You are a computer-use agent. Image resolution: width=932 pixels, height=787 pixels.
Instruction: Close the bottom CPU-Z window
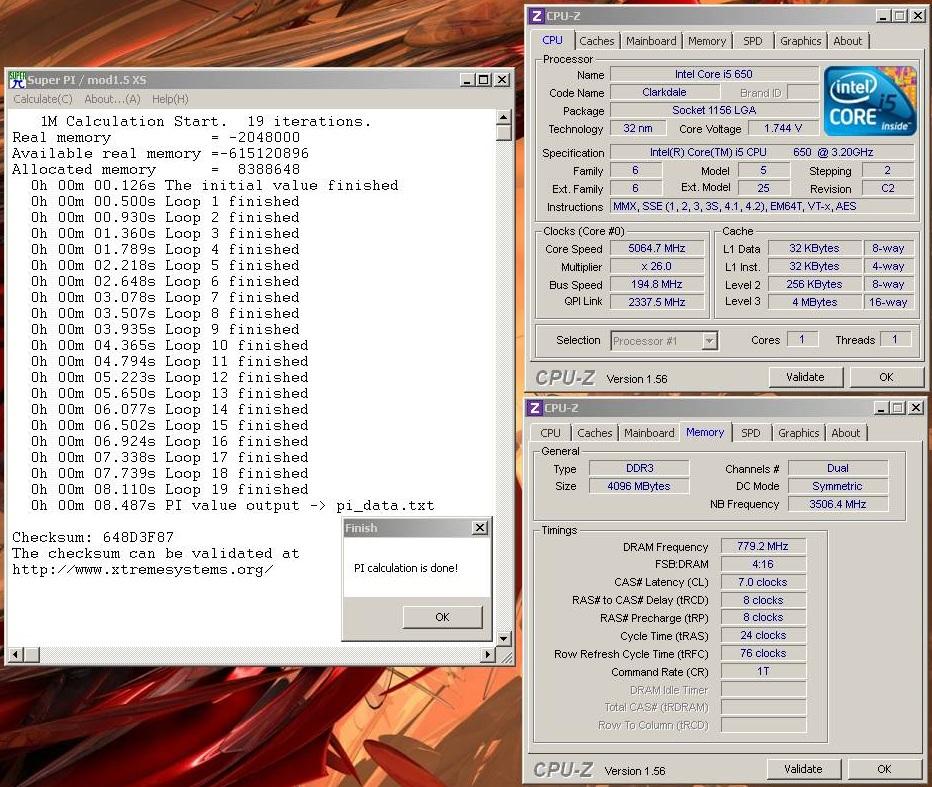tap(915, 408)
